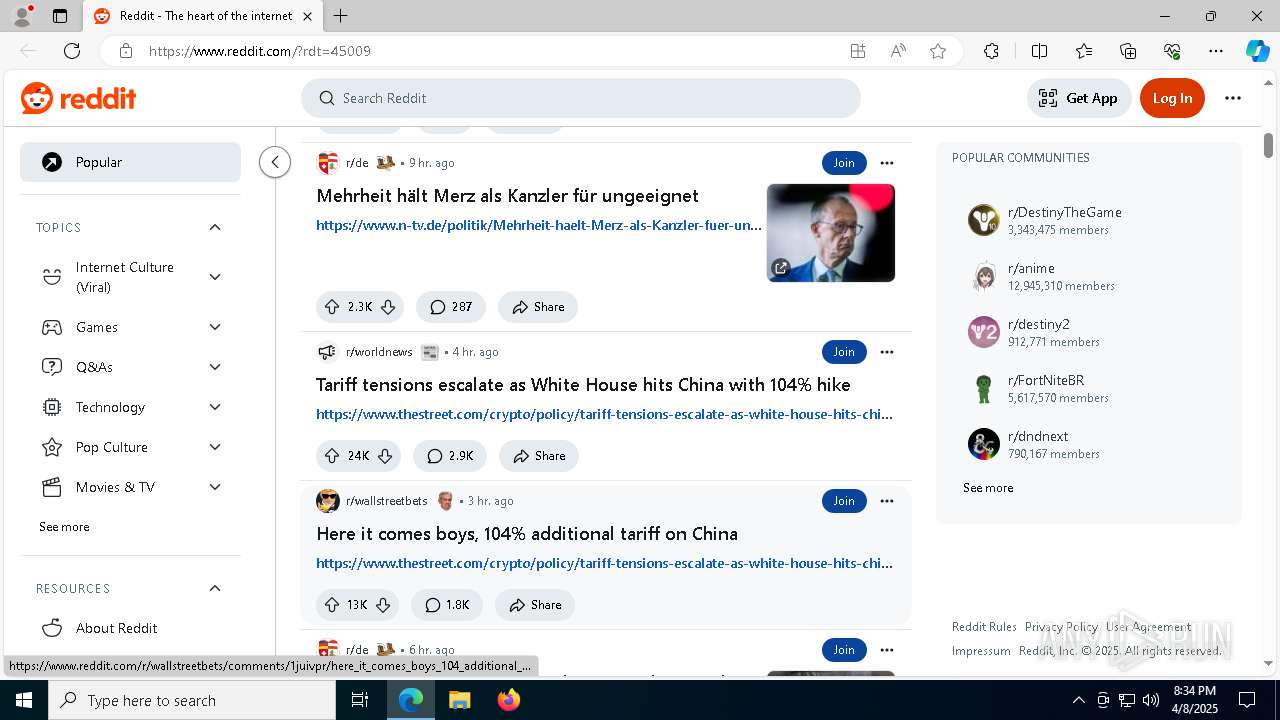Open Edge Copilot icon

click(x=1257, y=51)
